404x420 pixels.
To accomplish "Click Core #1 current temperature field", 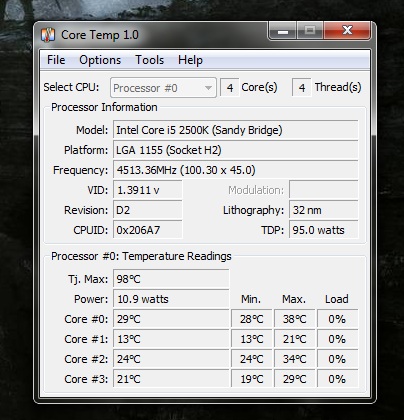I will (x=171, y=339).
